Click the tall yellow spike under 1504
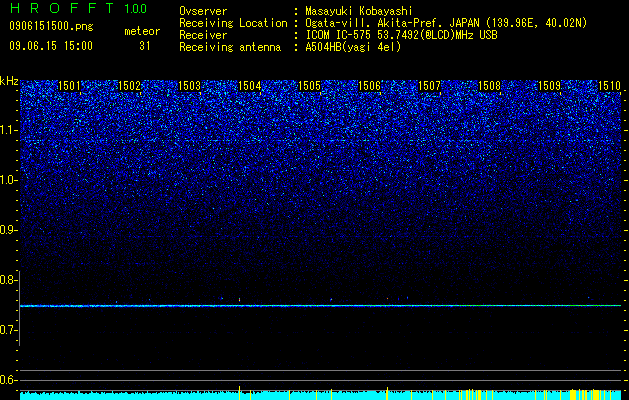629x400 pixels. coord(239,393)
